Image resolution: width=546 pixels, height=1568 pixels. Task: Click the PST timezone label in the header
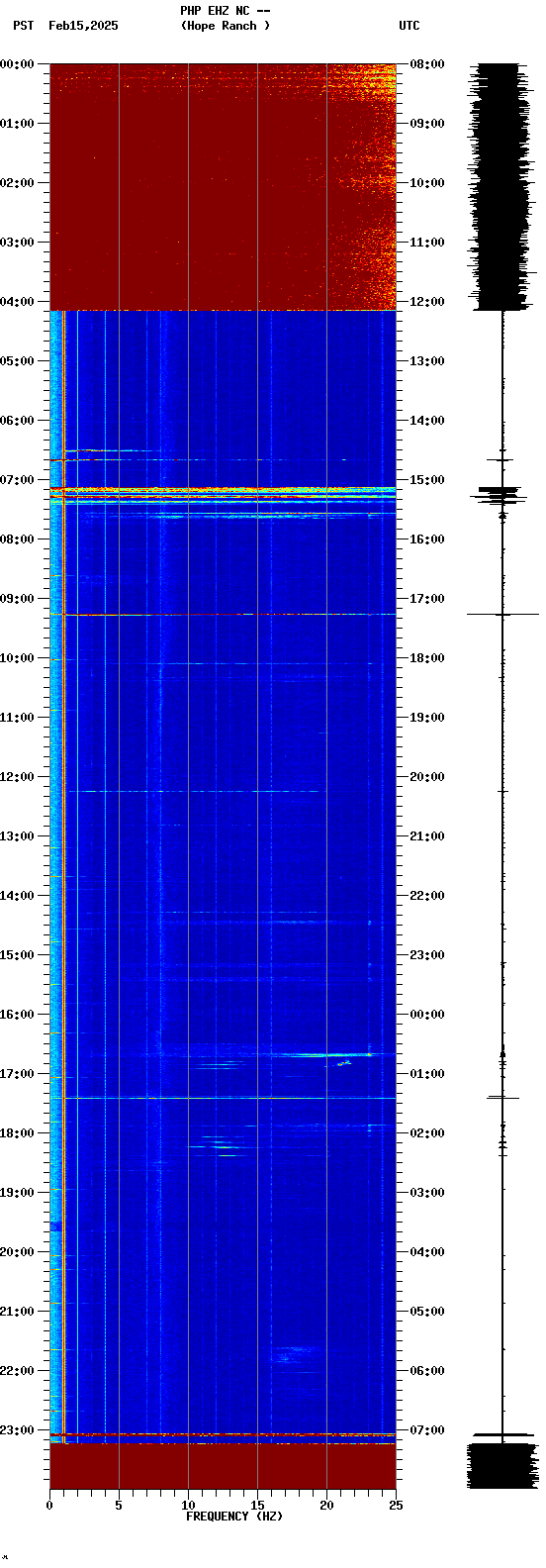point(23,26)
